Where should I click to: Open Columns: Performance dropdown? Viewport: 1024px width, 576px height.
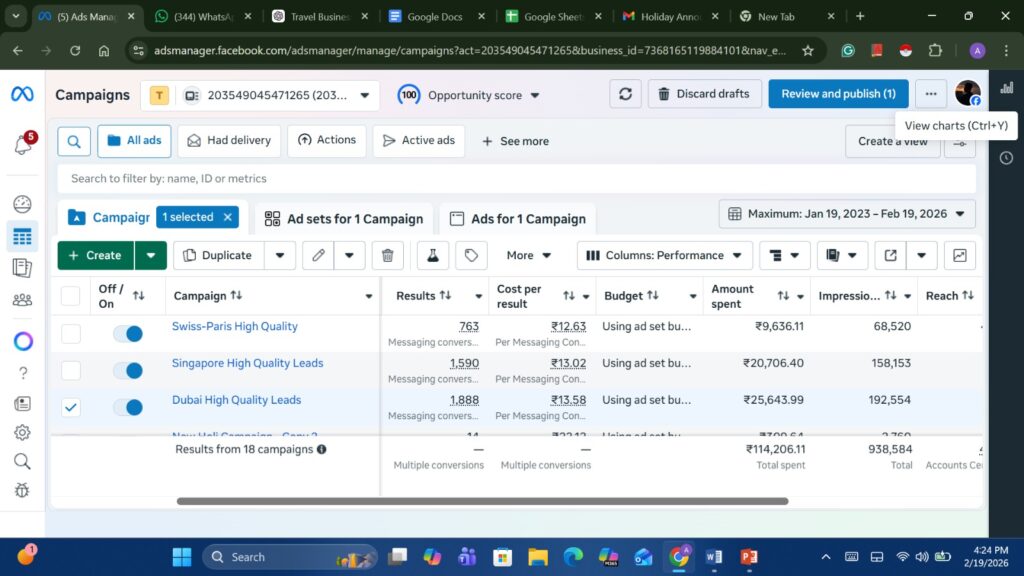coord(664,255)
